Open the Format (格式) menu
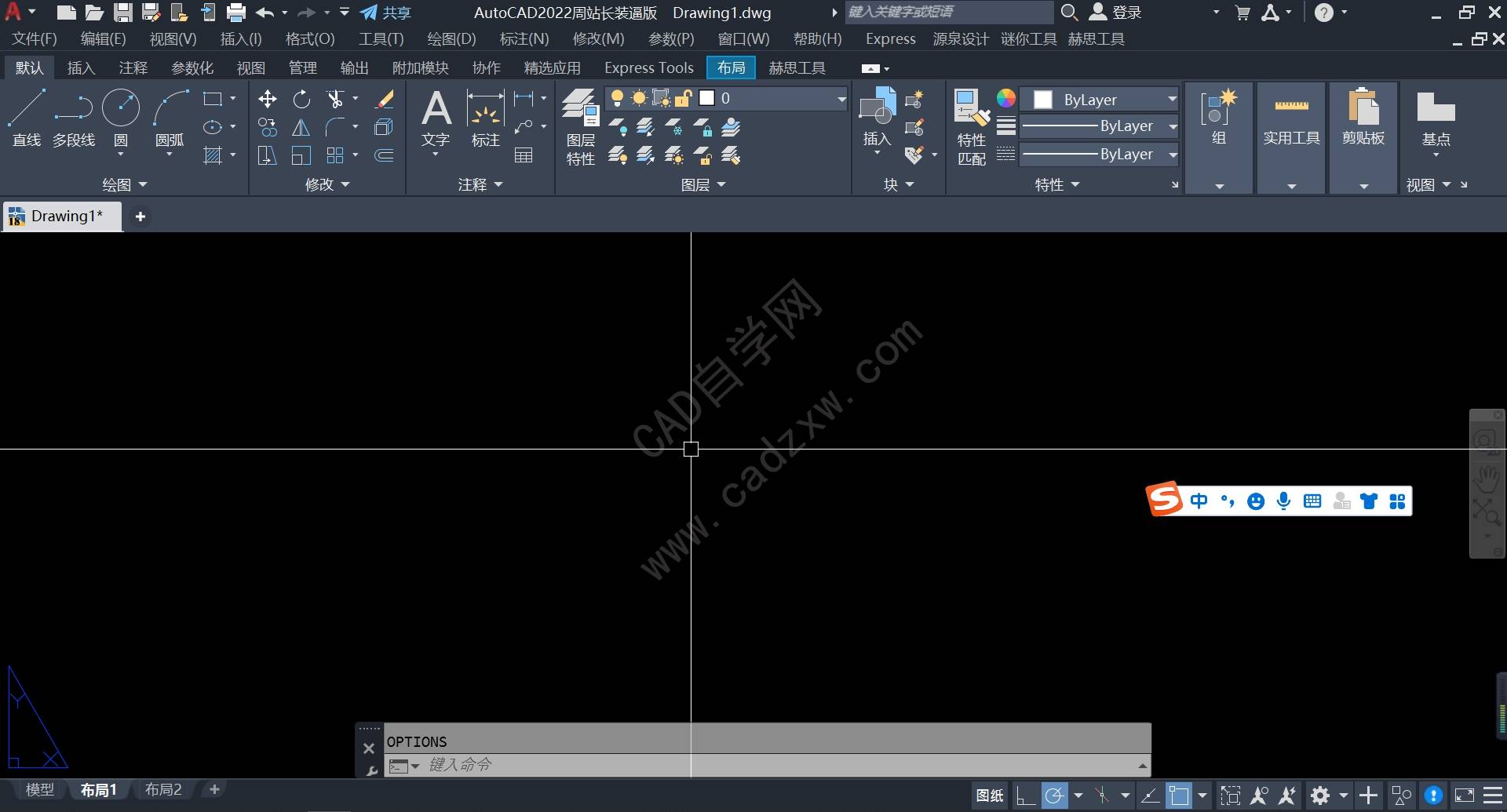Viewport: 1507px width, 812px height. (x=310, y=39)
